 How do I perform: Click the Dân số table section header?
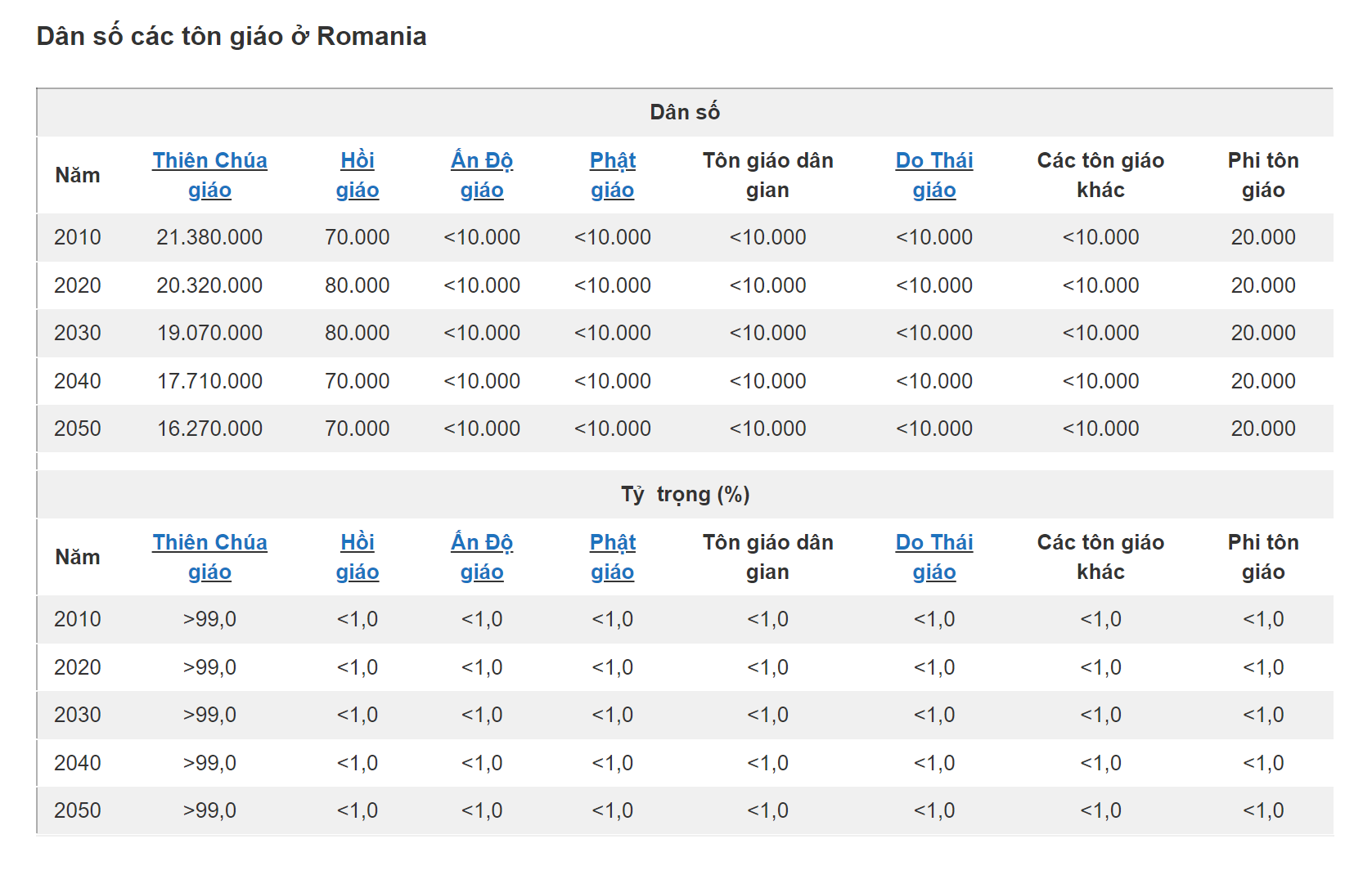(x=685, y=113)
